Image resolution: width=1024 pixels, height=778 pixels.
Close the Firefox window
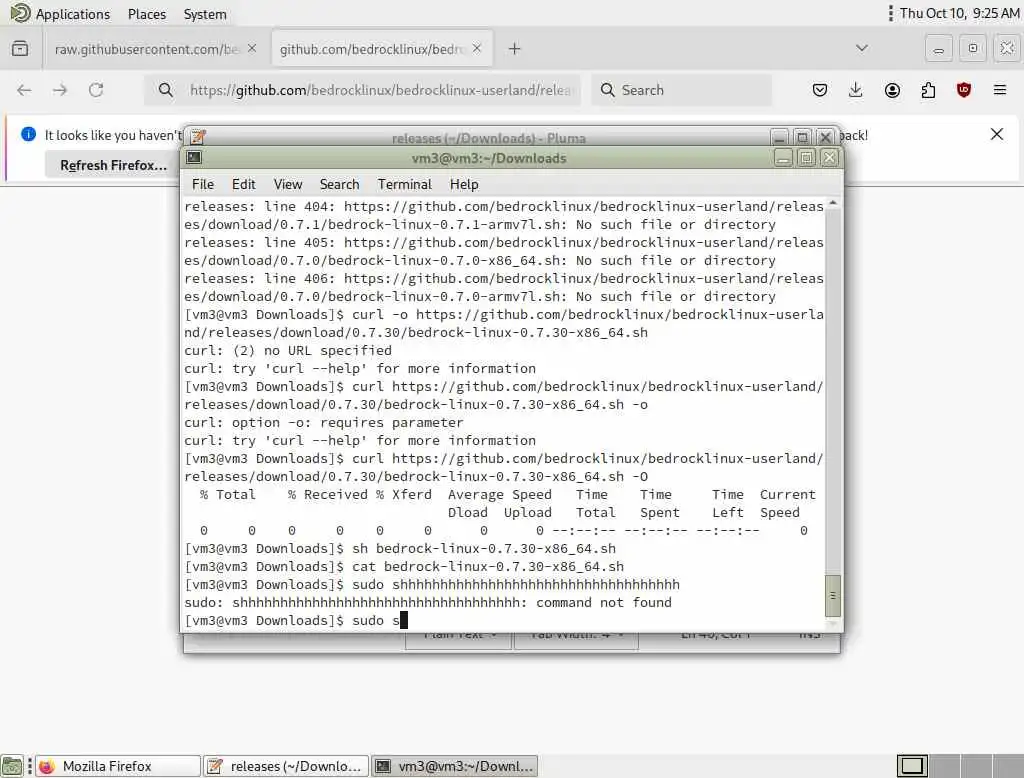point(1007,48)
